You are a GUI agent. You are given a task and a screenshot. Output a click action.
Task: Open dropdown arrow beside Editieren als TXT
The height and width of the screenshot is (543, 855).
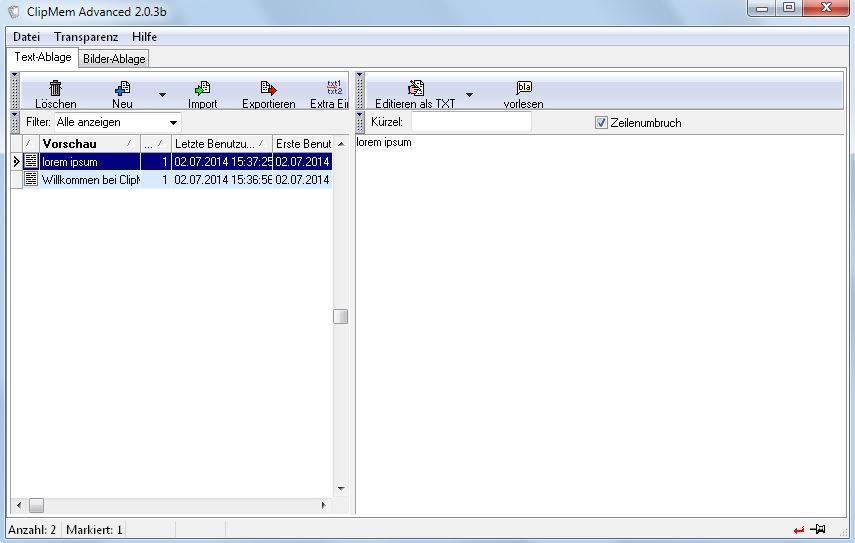[x=469, y=95]
